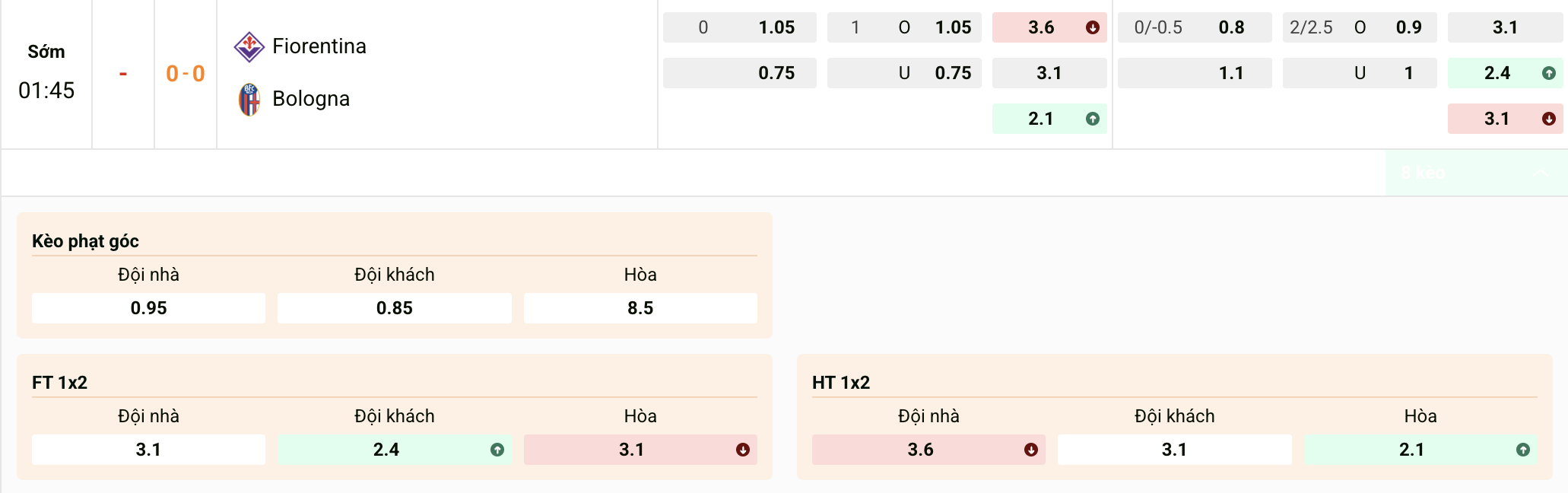The width and height of the screenshot is (1568, 493).
Task: Click the green up arrow on FT away odds 2.4
Action: pos(498,450)
